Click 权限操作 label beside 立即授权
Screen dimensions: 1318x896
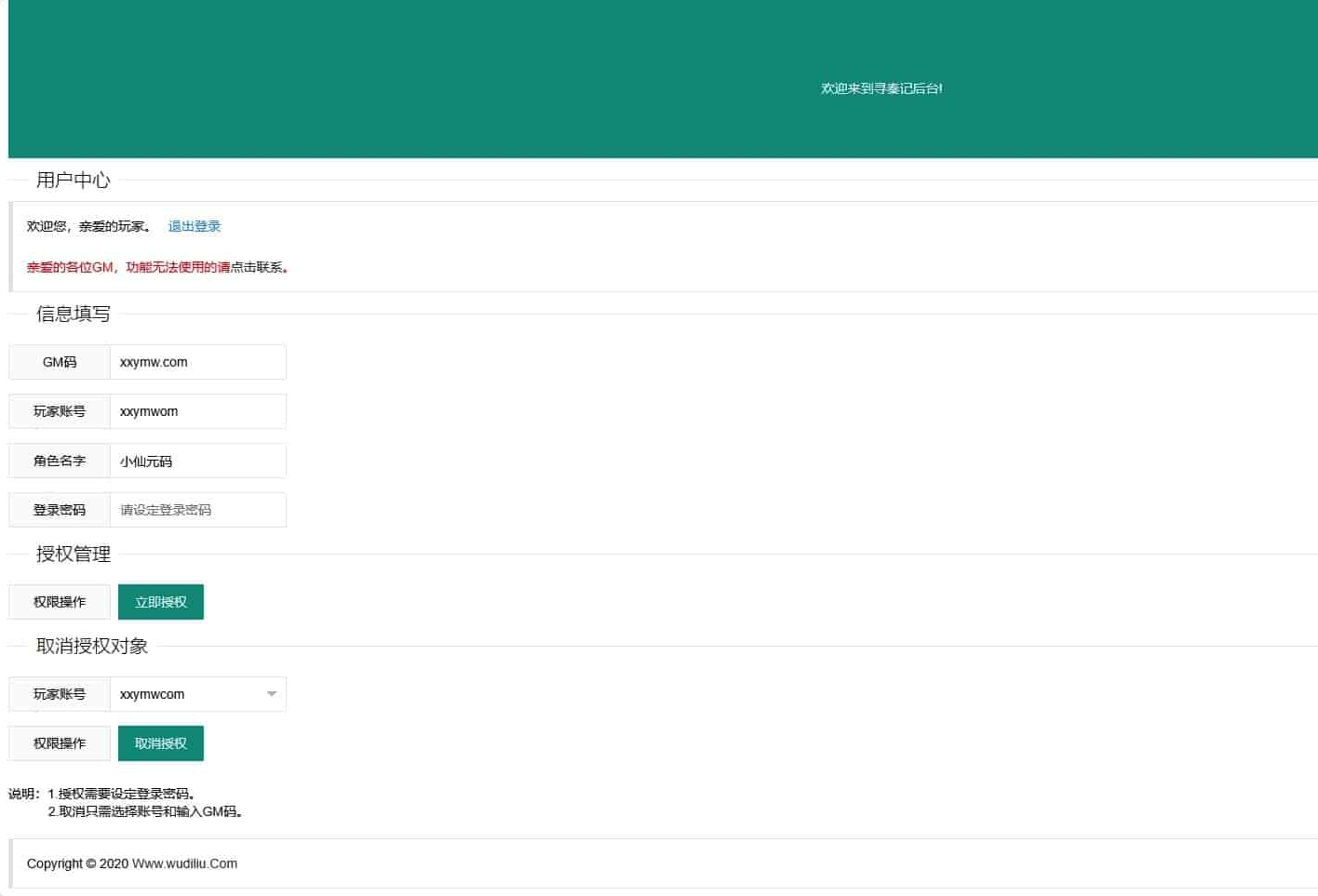coord(60,602)
